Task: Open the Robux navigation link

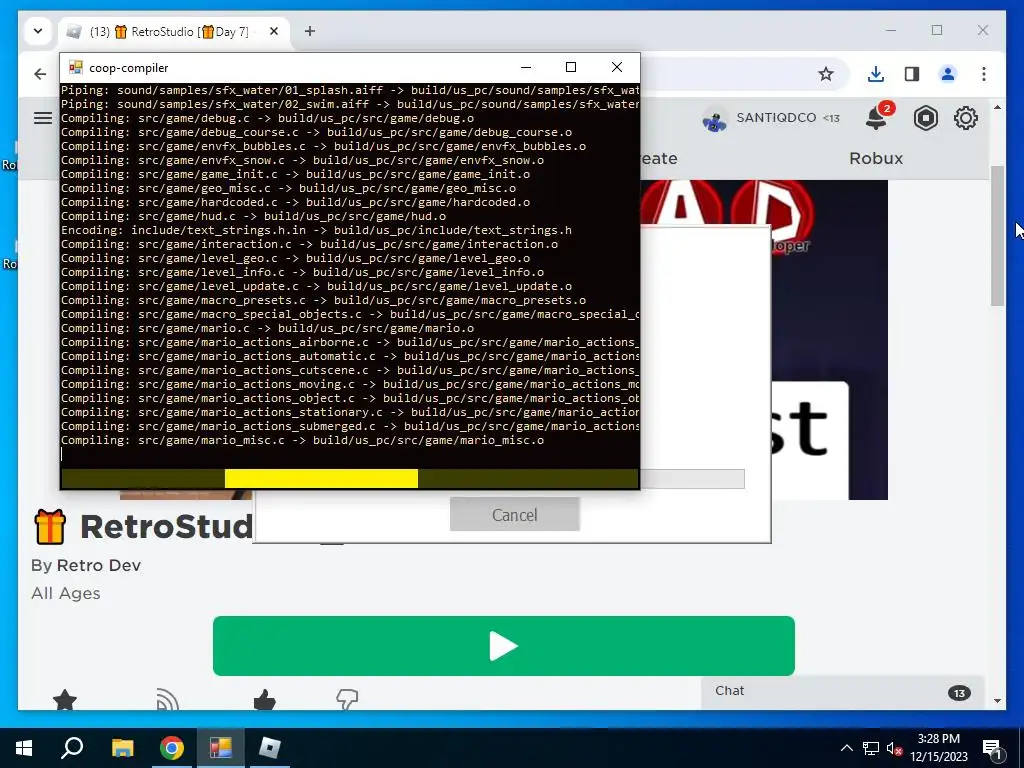Action: 876,158
